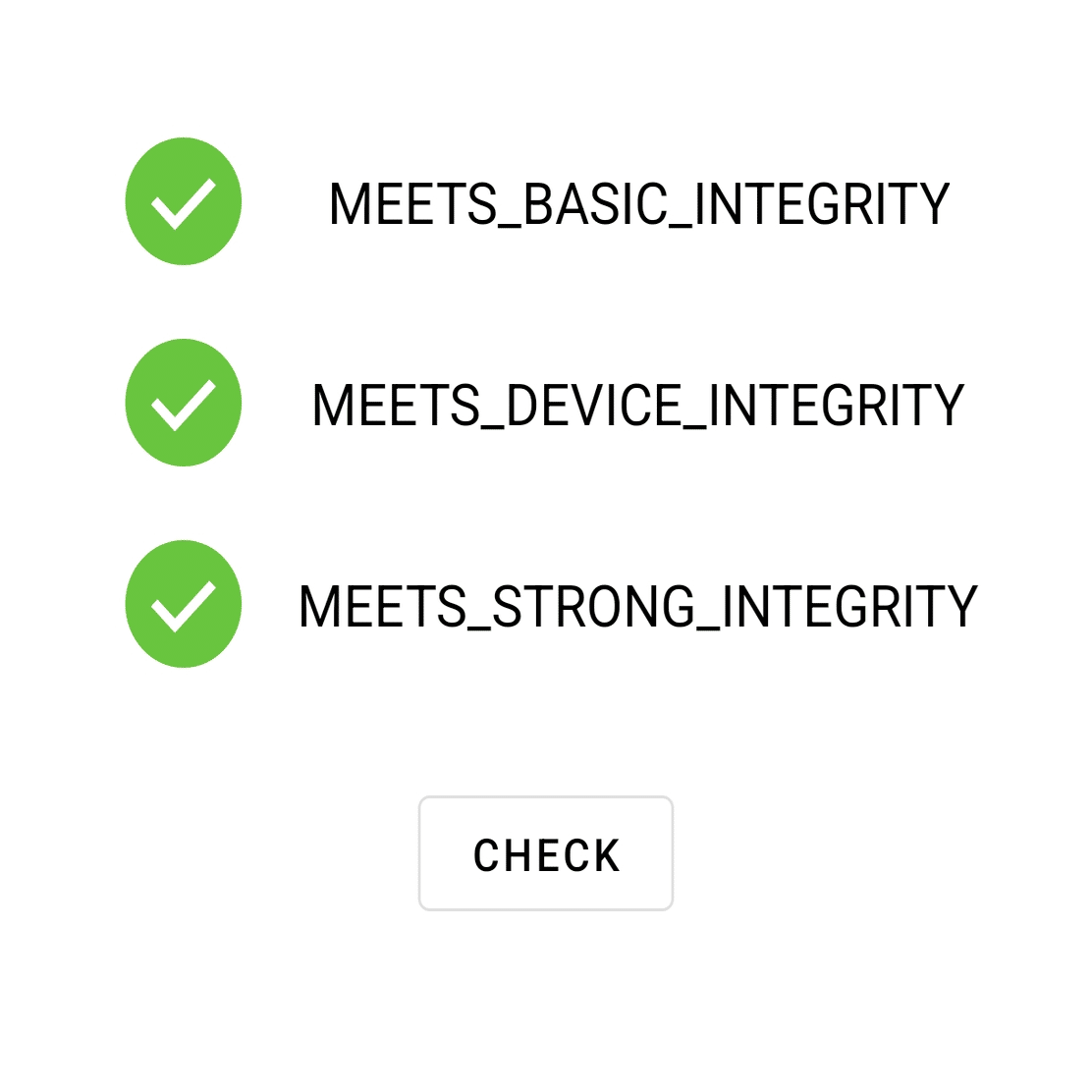1092x1092 pixels.
Task: Tap the strong integrity pass status icon
Action: click(184, 604)
